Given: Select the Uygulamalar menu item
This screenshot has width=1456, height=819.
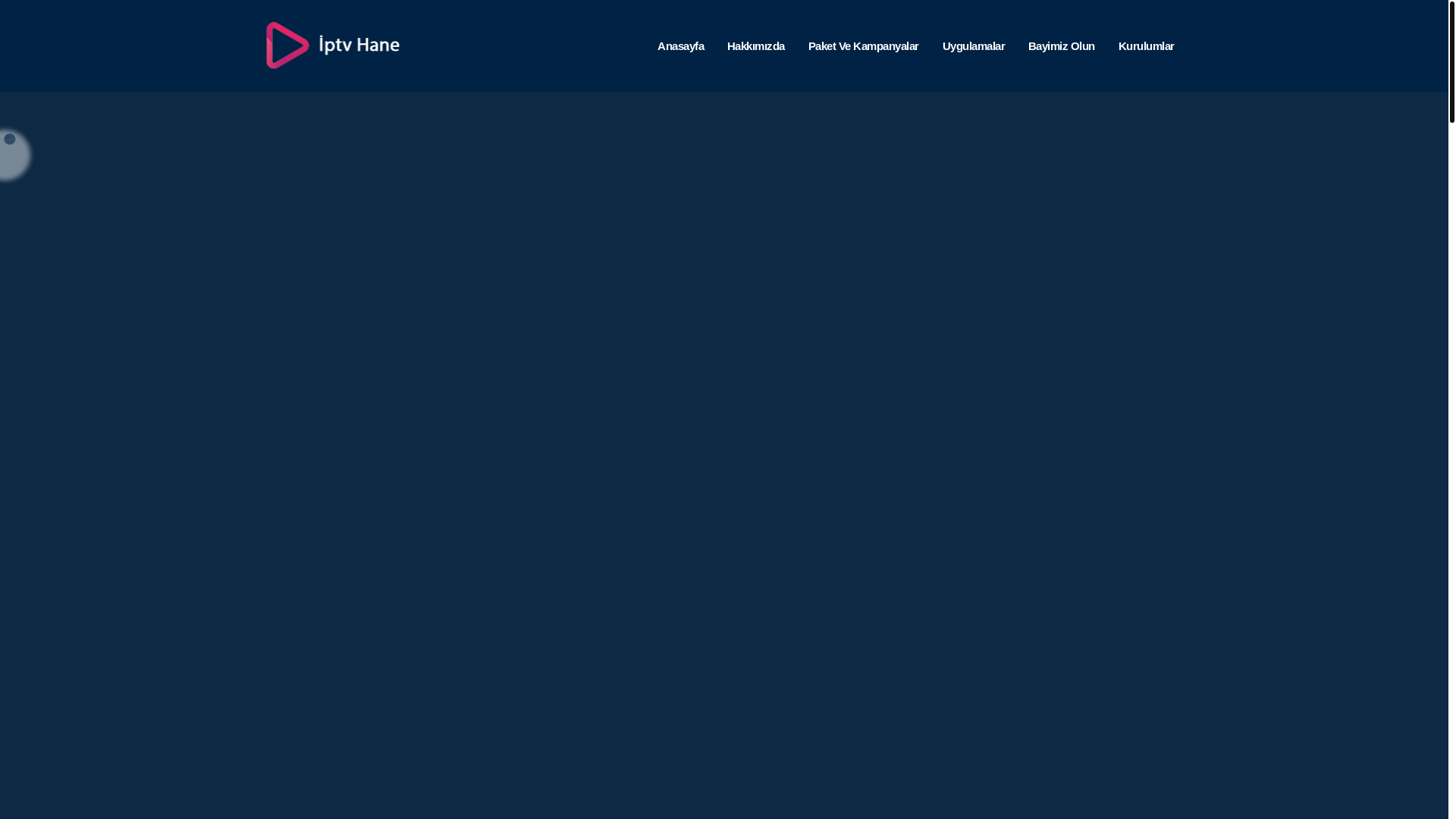Looking at the screenshot, I should [x=973, y=46].
